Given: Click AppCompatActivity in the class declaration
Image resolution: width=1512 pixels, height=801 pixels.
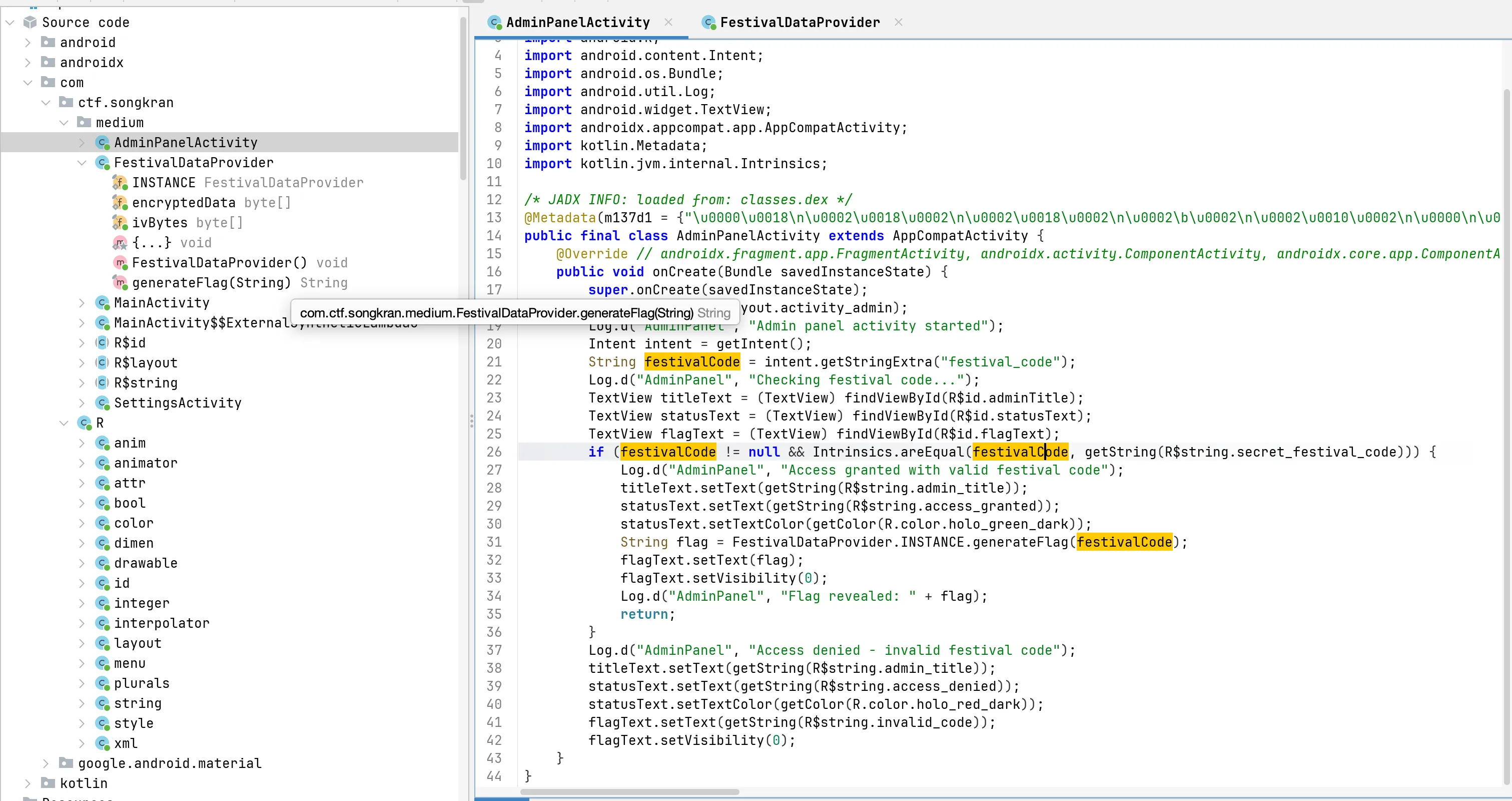Looking at the screenshot, I should point(960,236).
